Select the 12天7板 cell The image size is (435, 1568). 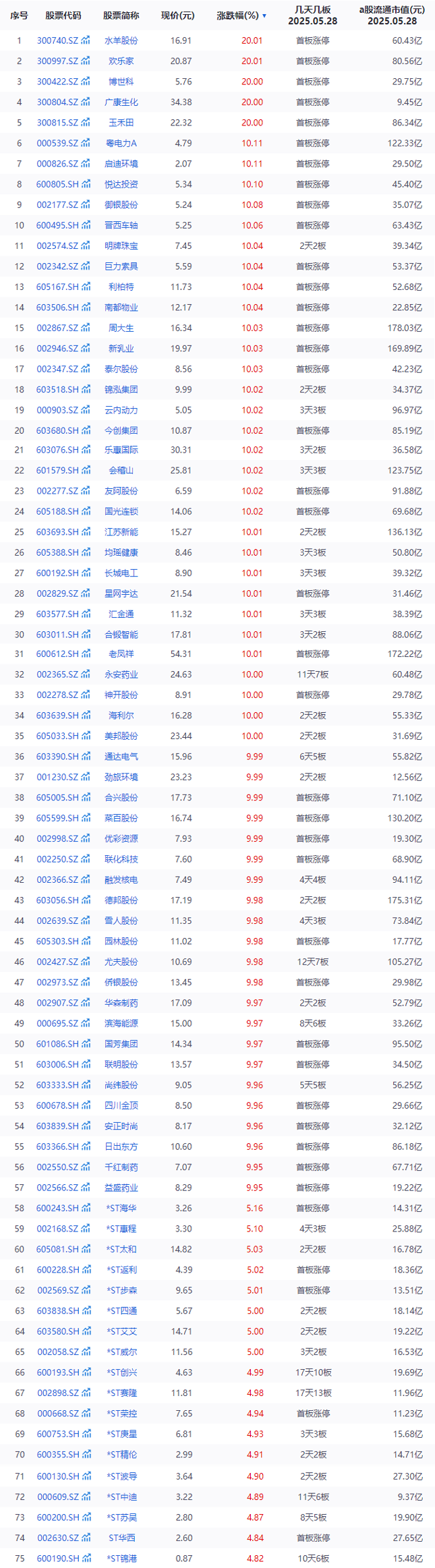coord(313,962)
